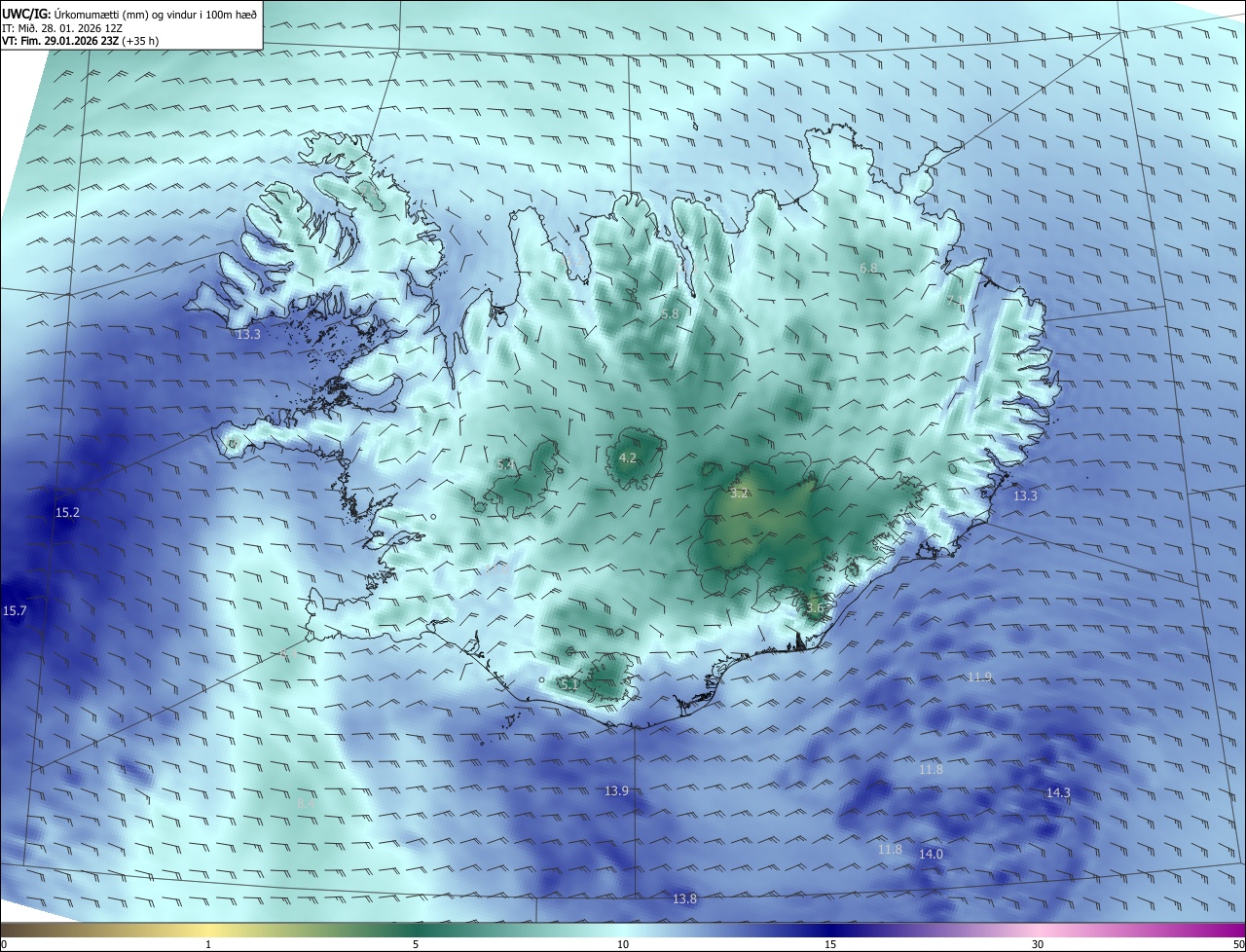Click the 10 tick on the color scale
Viewport: 1246px width, 952px height.
(x=623, y=944)
